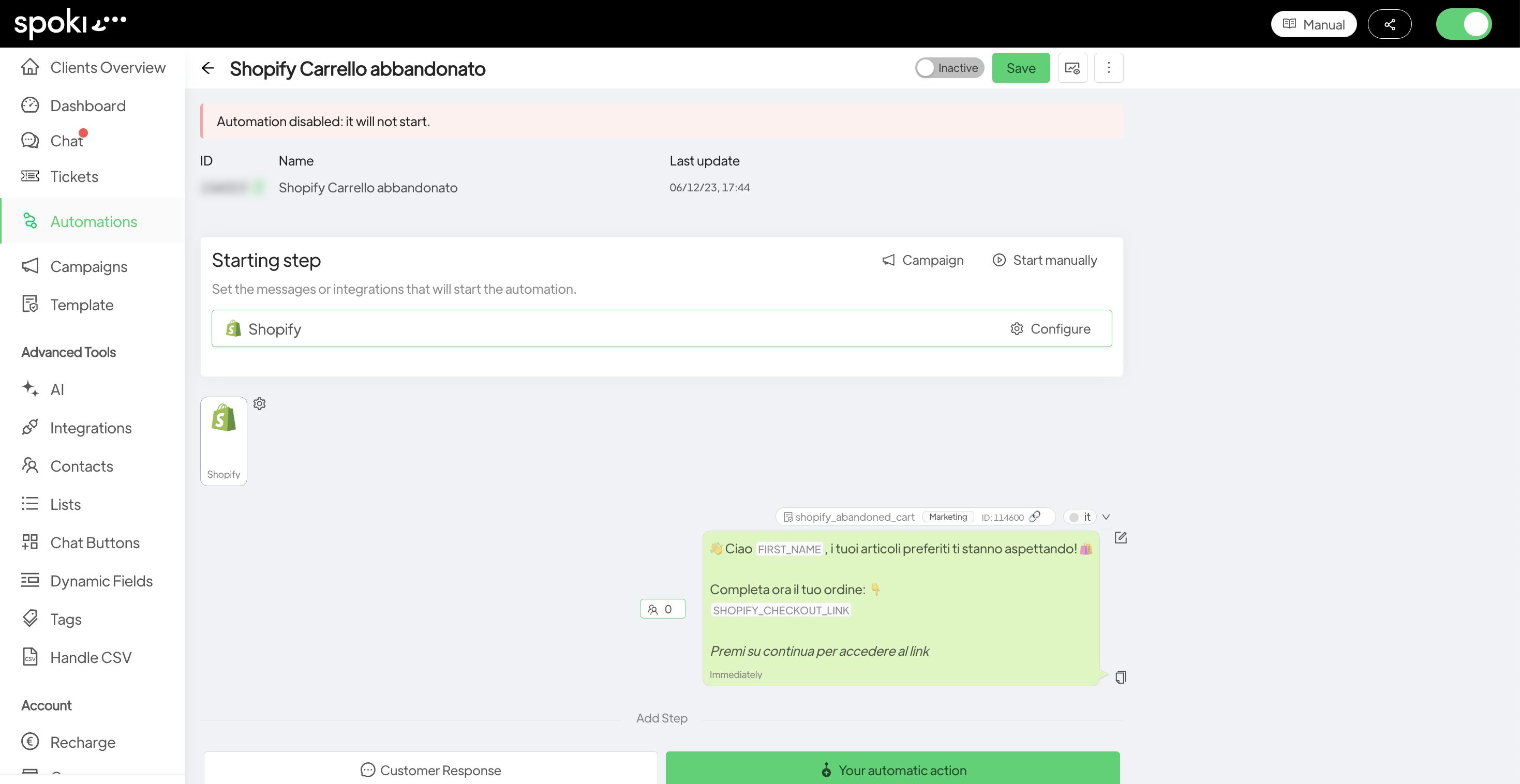Open the Manual guide button

1314,24
